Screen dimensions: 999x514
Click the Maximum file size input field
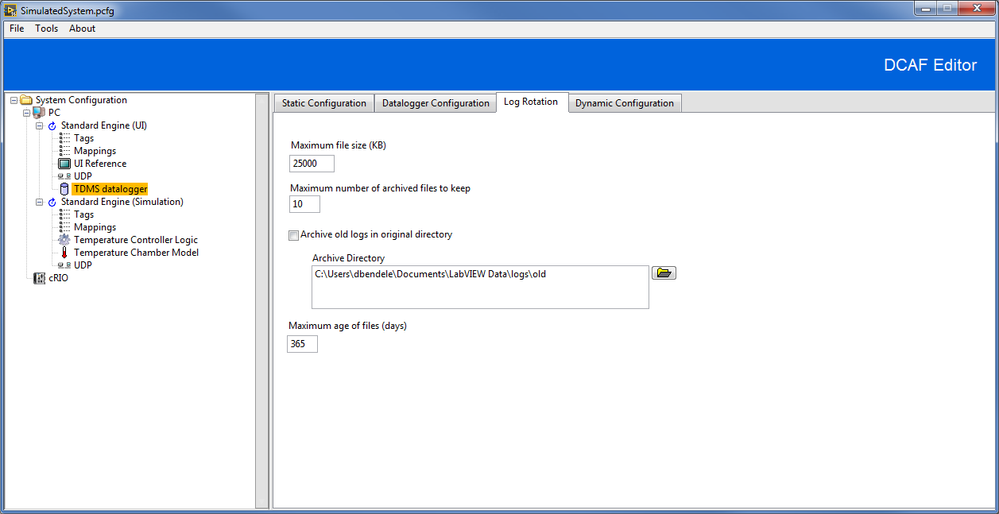point(312,164)
